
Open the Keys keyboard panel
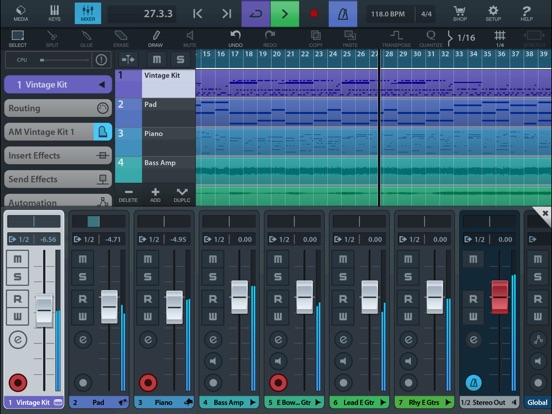[x=54, y=13]
